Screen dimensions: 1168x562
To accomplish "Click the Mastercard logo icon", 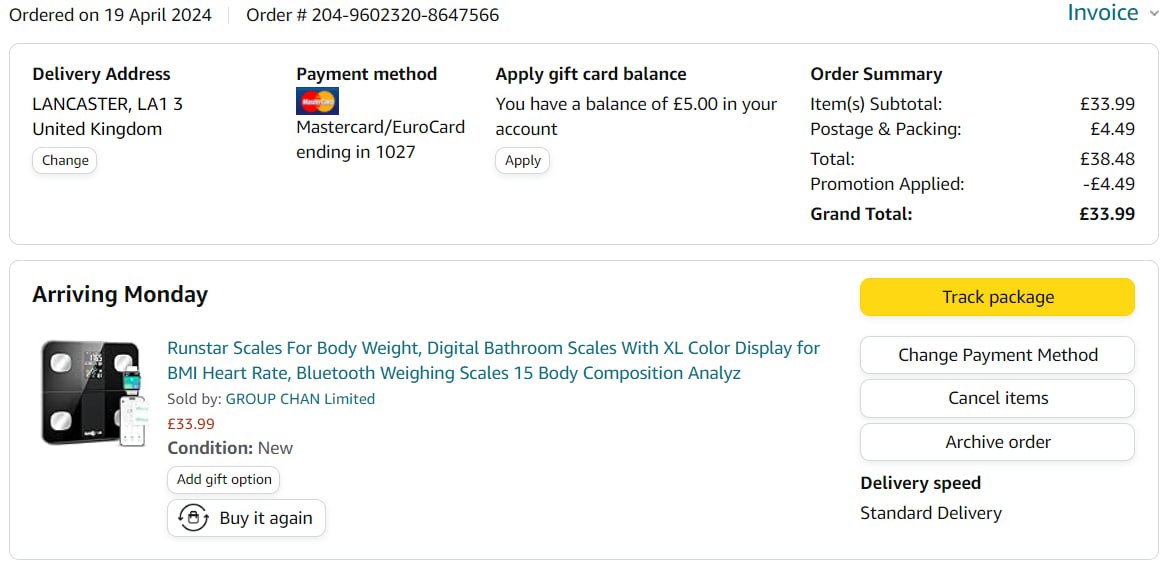I will [x=317, y=101].
